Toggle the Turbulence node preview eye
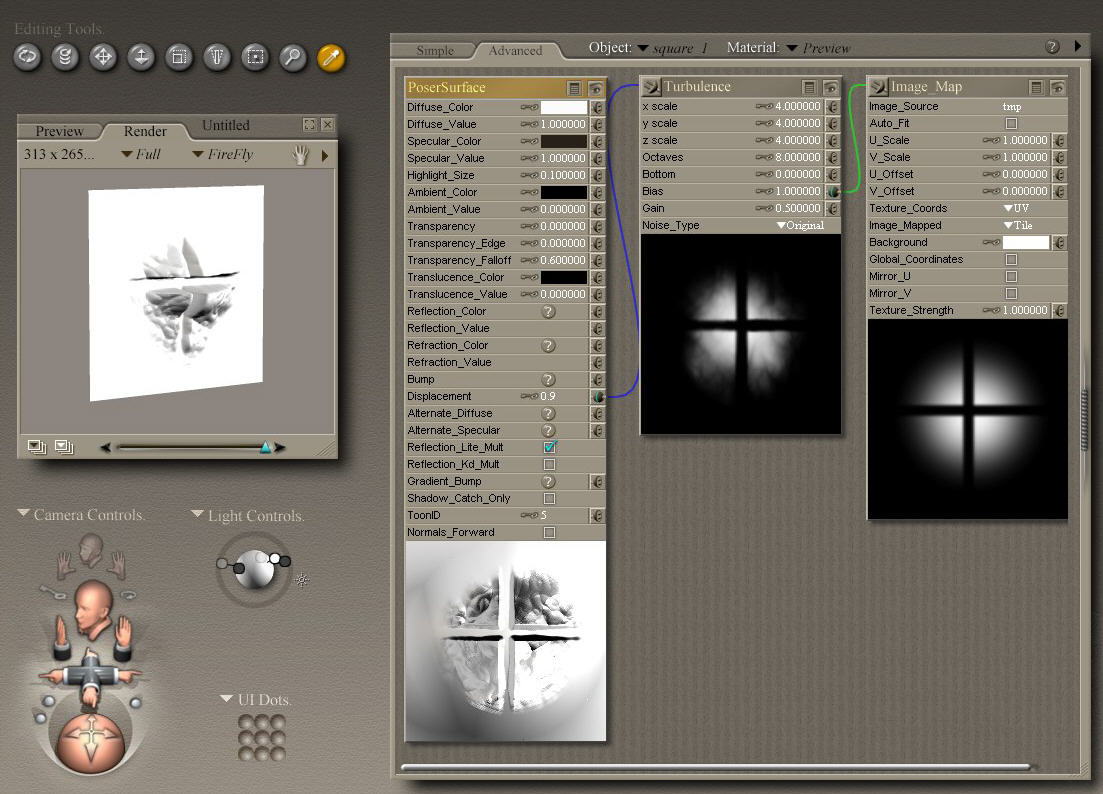 [830, 87]
